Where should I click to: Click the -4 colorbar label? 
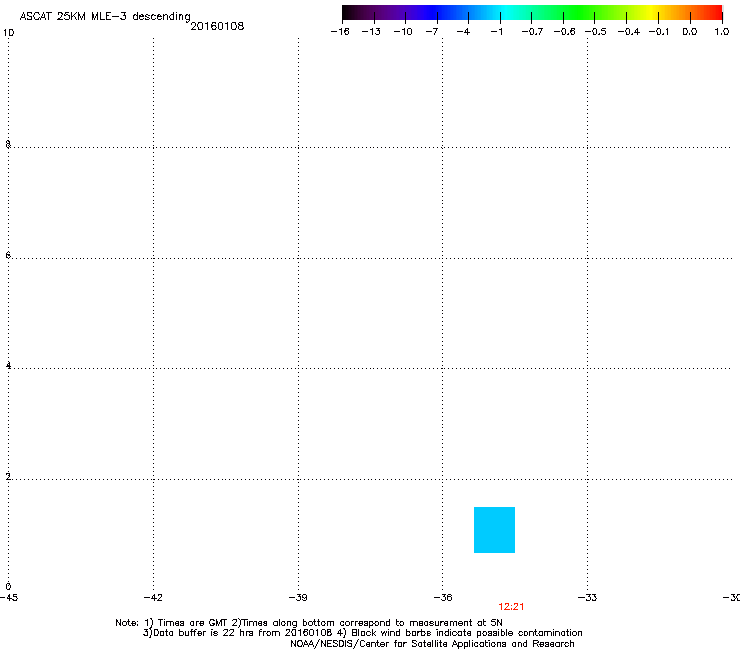click(463, 32)
